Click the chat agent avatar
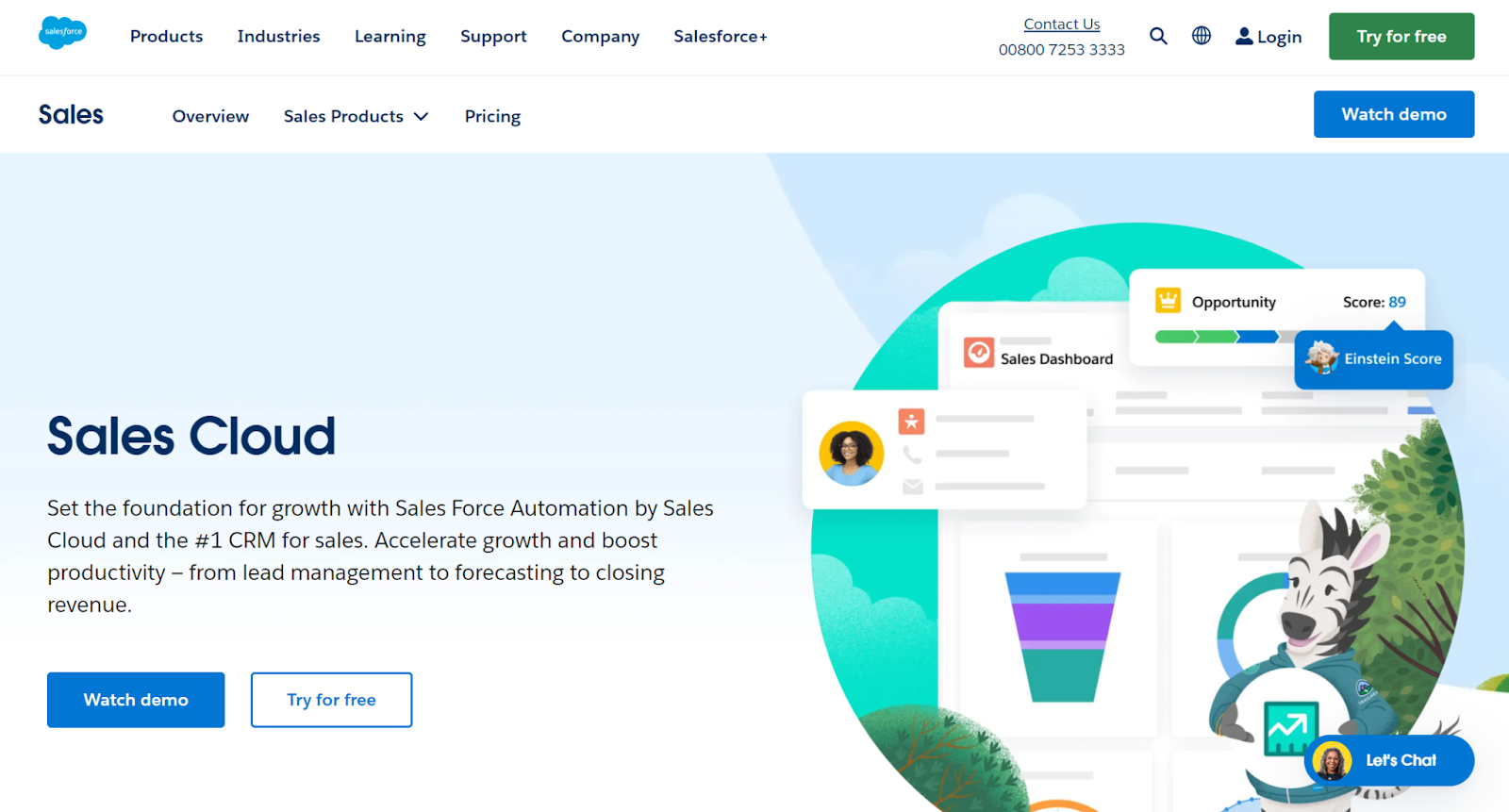Screen dimensions: 1509x812 pyautogui.click(x=1332, y=760)
